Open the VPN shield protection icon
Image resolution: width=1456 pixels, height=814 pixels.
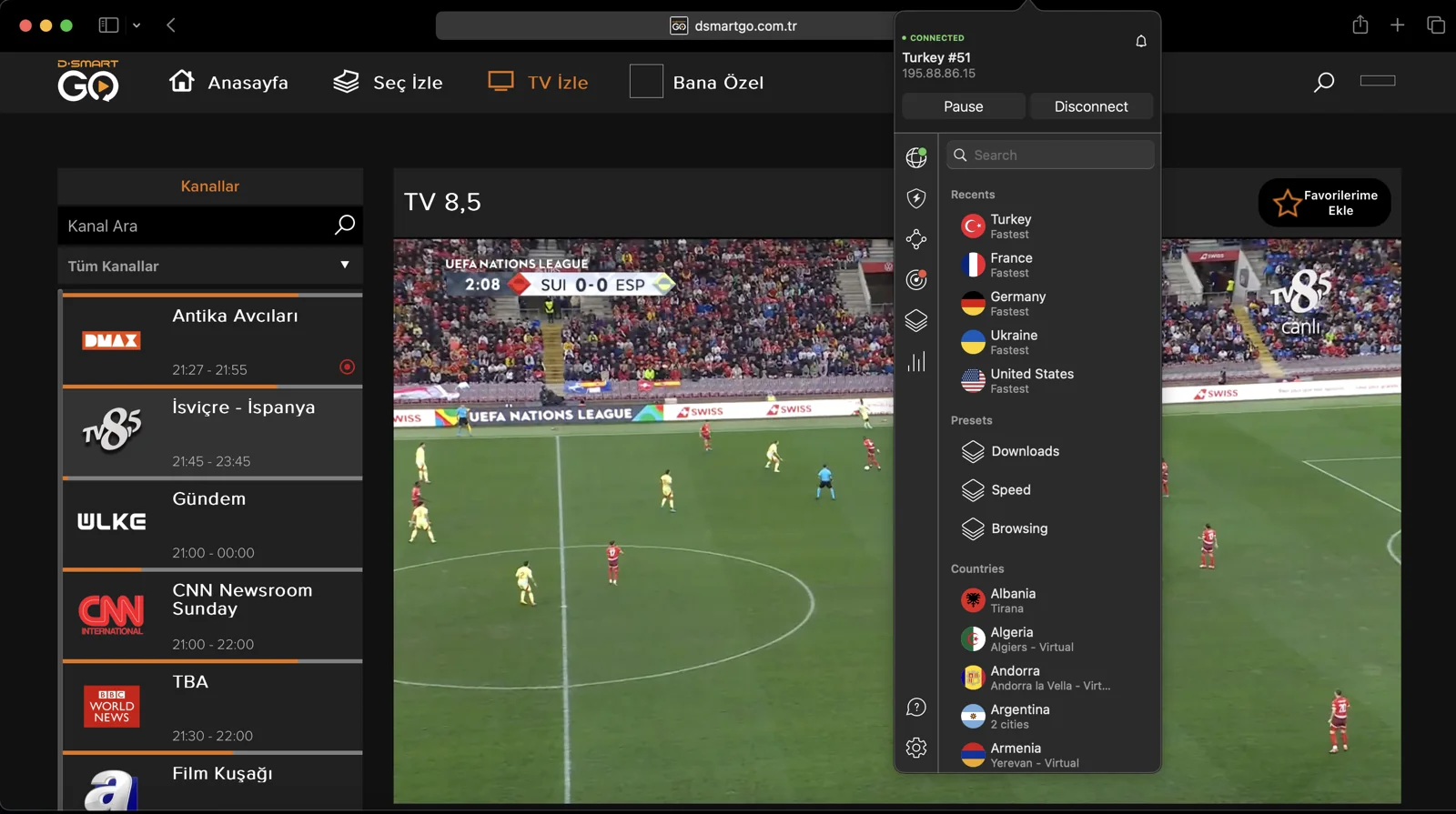coord(916,198)
